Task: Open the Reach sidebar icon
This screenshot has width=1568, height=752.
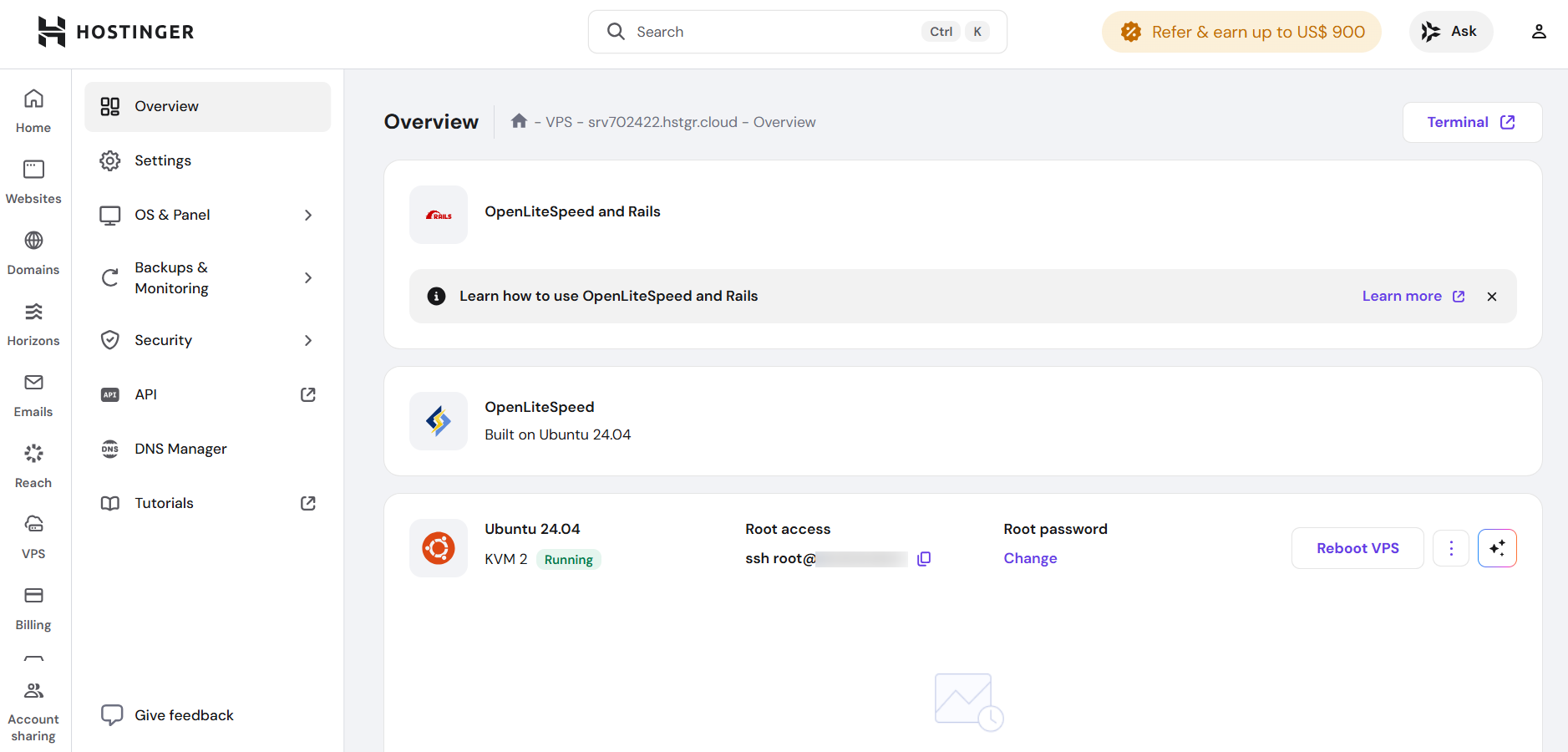Action: (33, 454)
